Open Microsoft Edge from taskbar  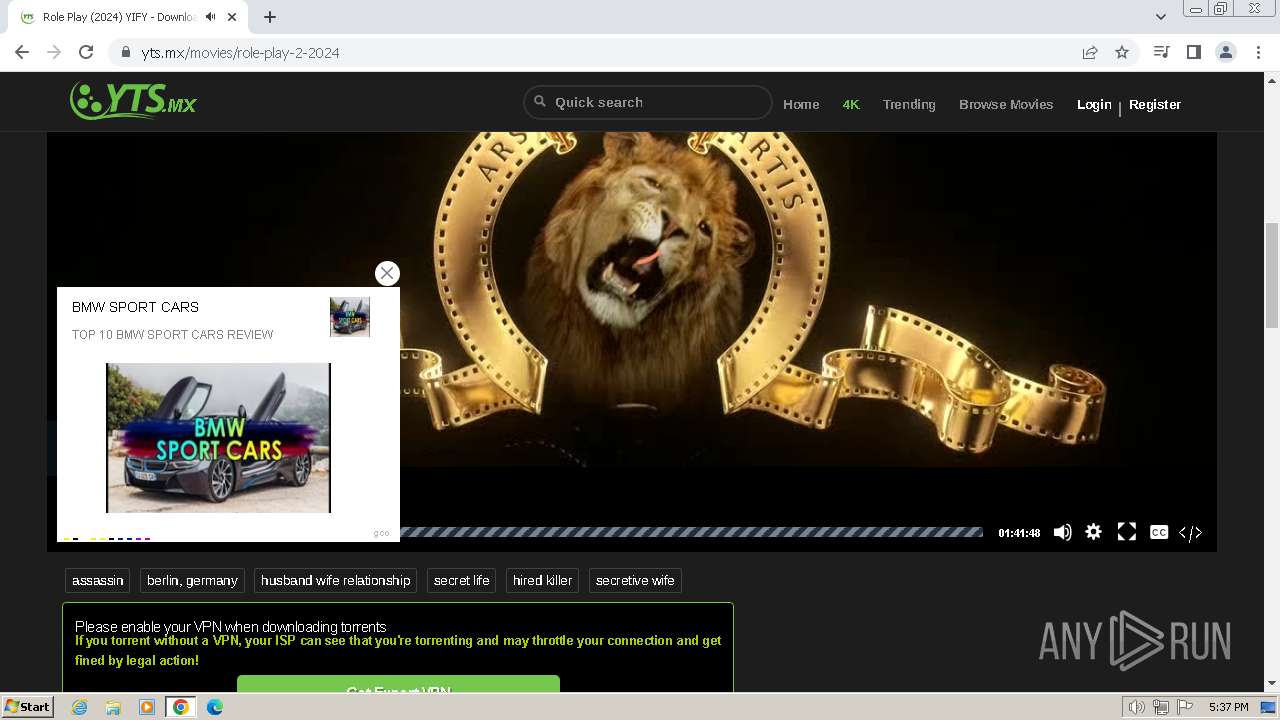point(215,707)
